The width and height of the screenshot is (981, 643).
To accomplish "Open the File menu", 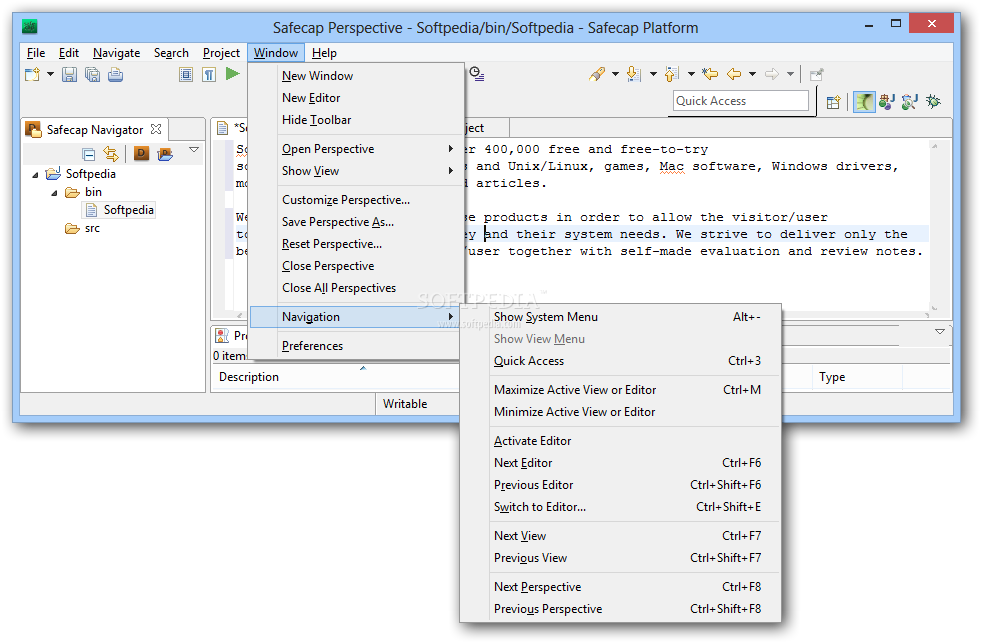I will pyautogui.click(x=36, y=53).
